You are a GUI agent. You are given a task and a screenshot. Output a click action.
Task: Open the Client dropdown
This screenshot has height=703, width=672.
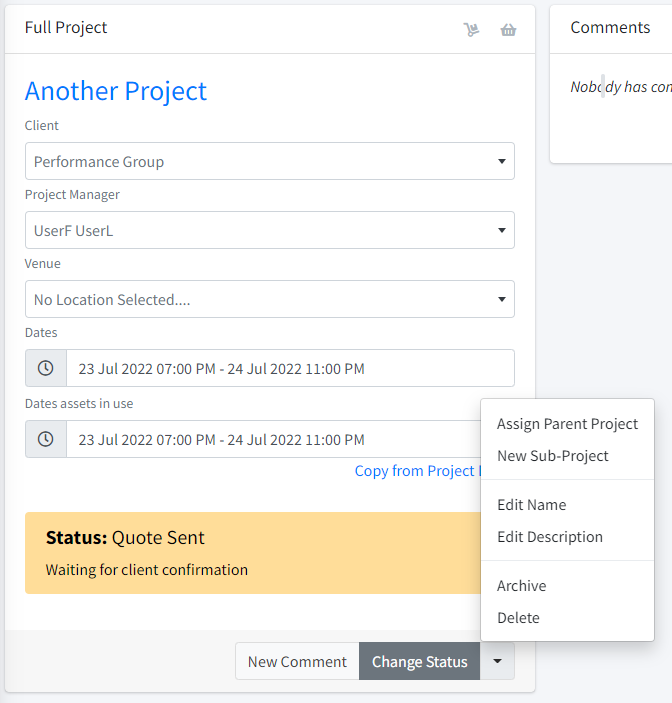[269, 161]
